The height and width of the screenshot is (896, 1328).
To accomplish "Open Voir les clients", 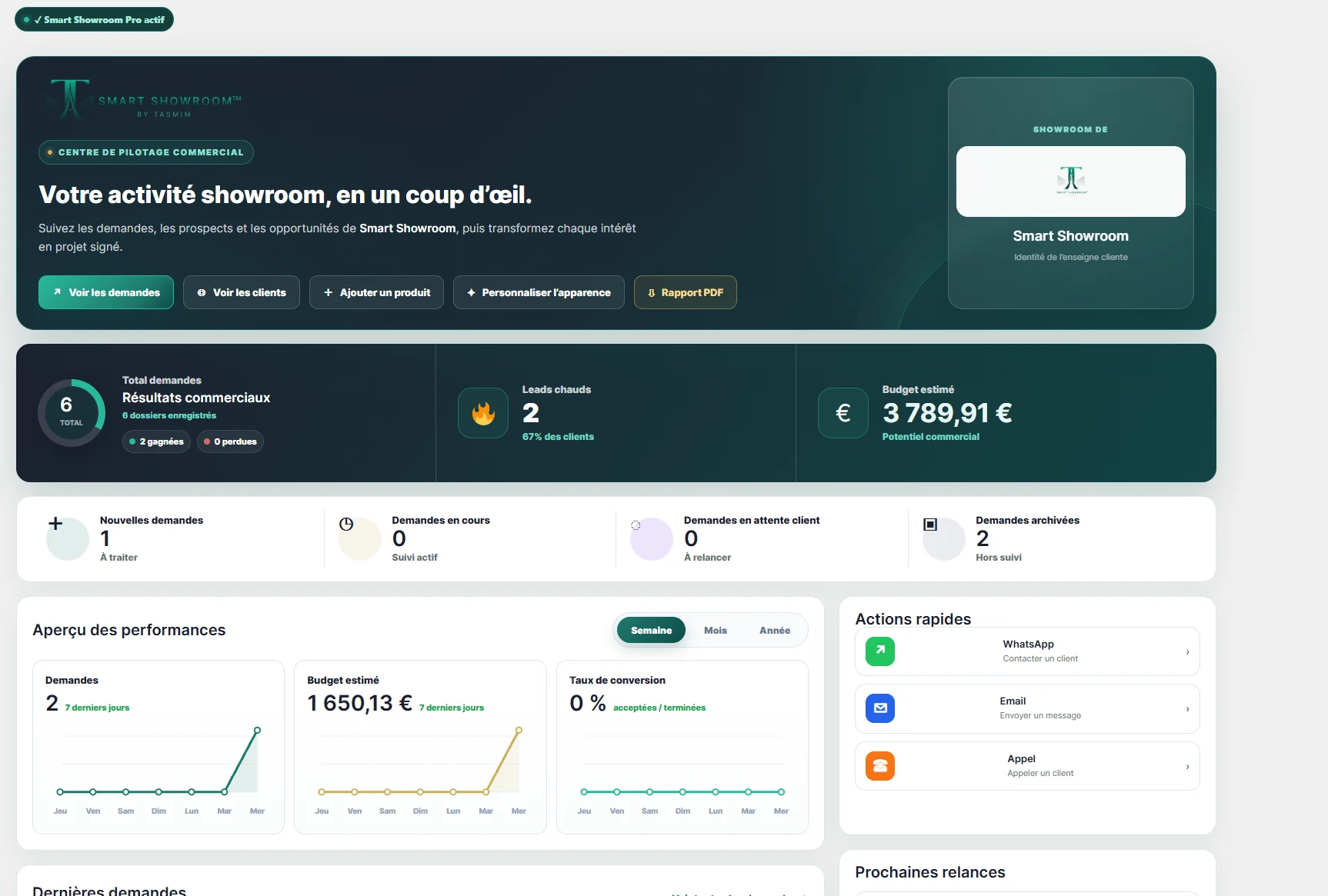I will pyautogui.click(x=242, y=292).
